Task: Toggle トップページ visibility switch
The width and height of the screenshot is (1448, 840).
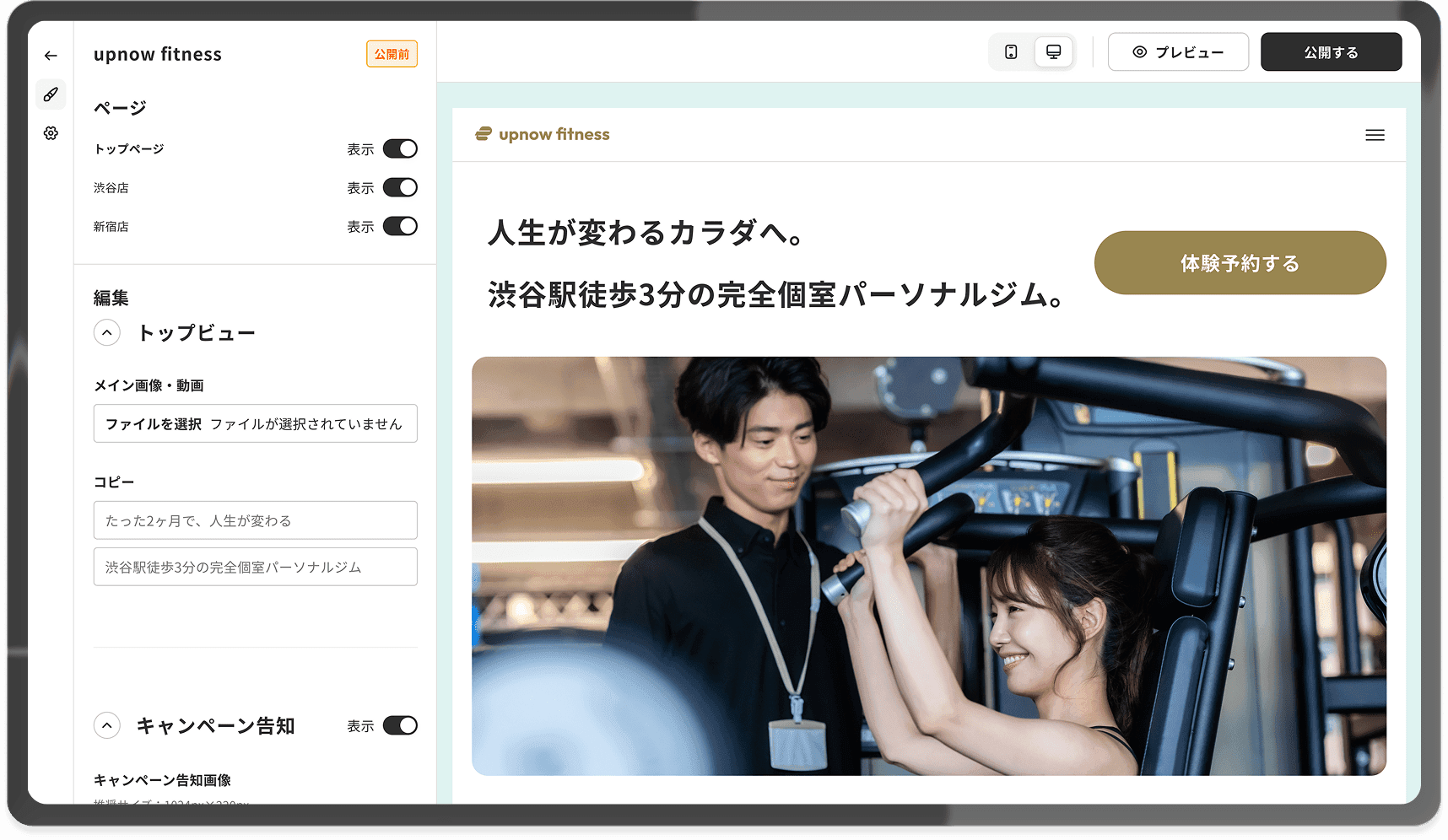Action: 400,148
